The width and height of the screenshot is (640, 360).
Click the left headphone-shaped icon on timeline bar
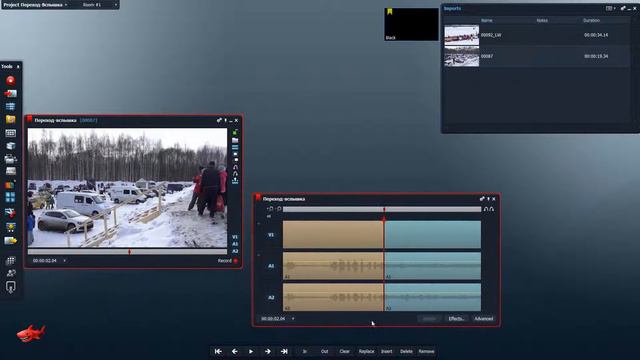tap(486, 209)
